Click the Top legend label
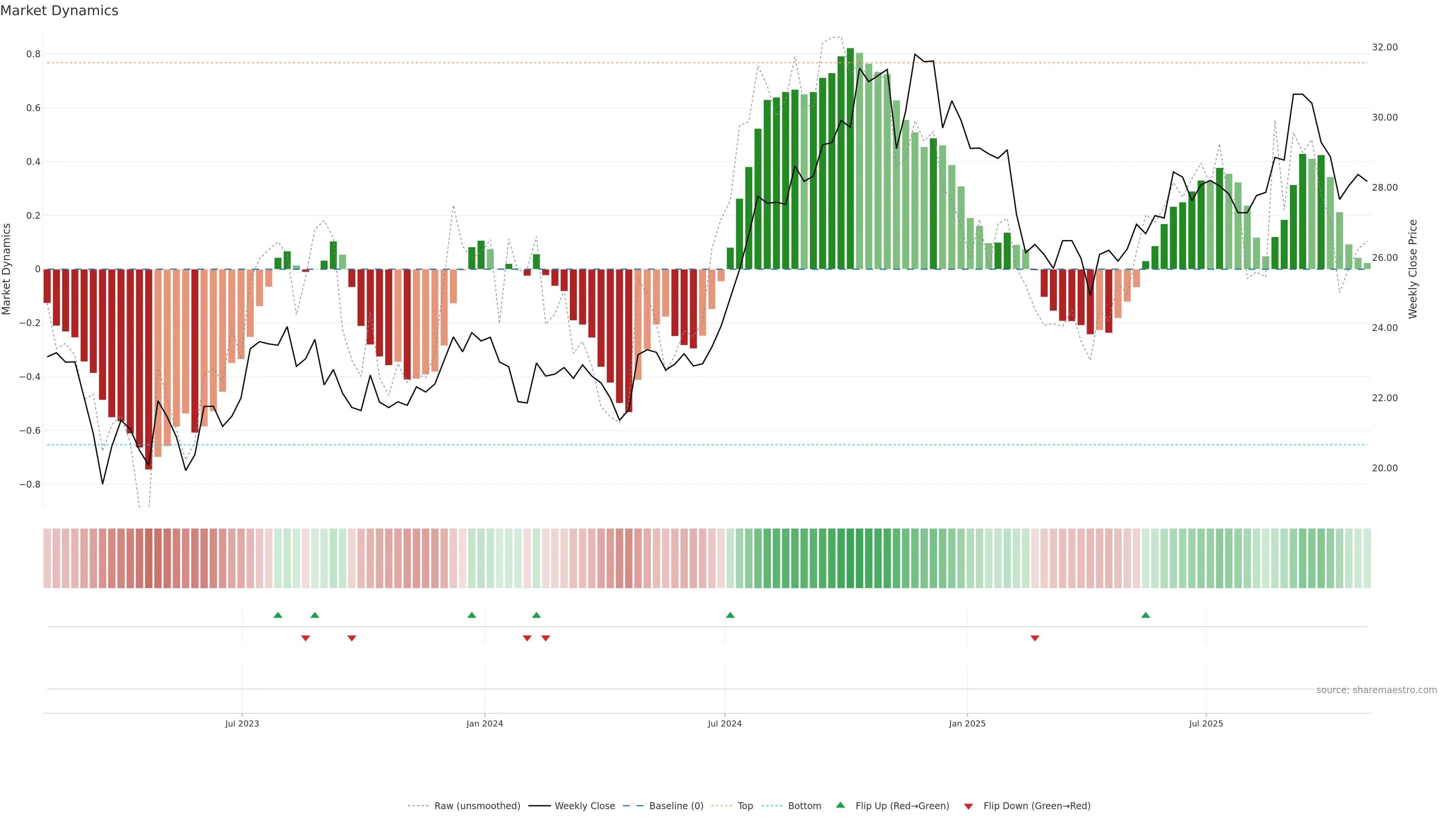1456x819 pixels. click(x=745, y=806)
